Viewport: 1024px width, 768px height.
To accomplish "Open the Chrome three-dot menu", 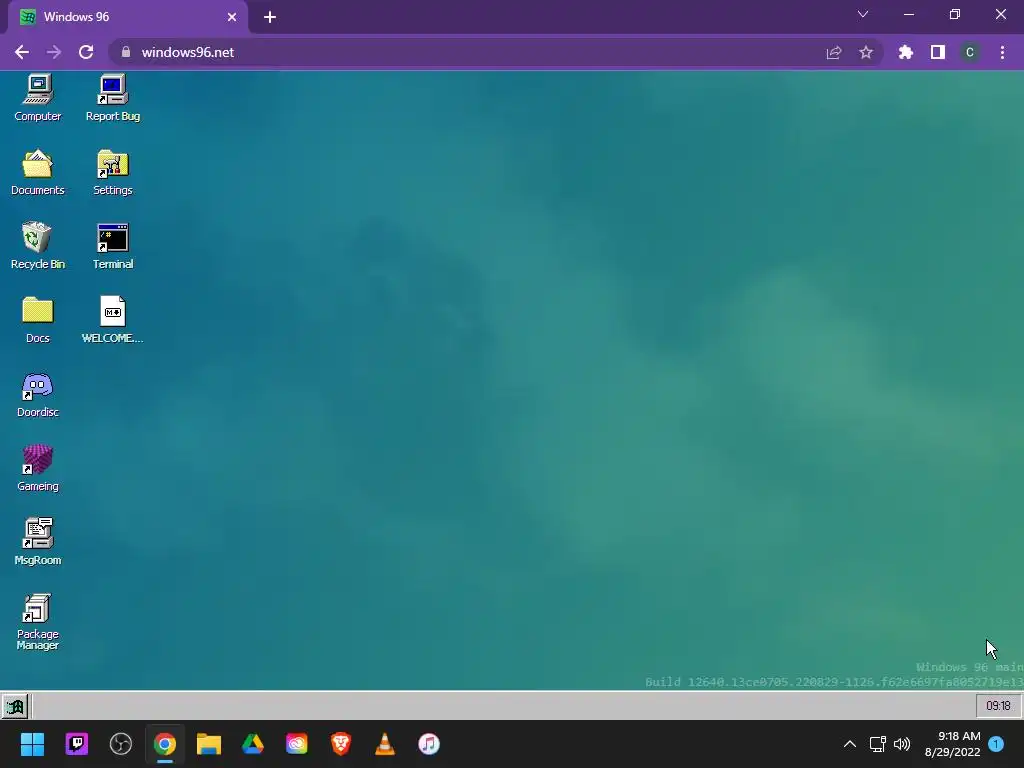I will (1002, 52).
